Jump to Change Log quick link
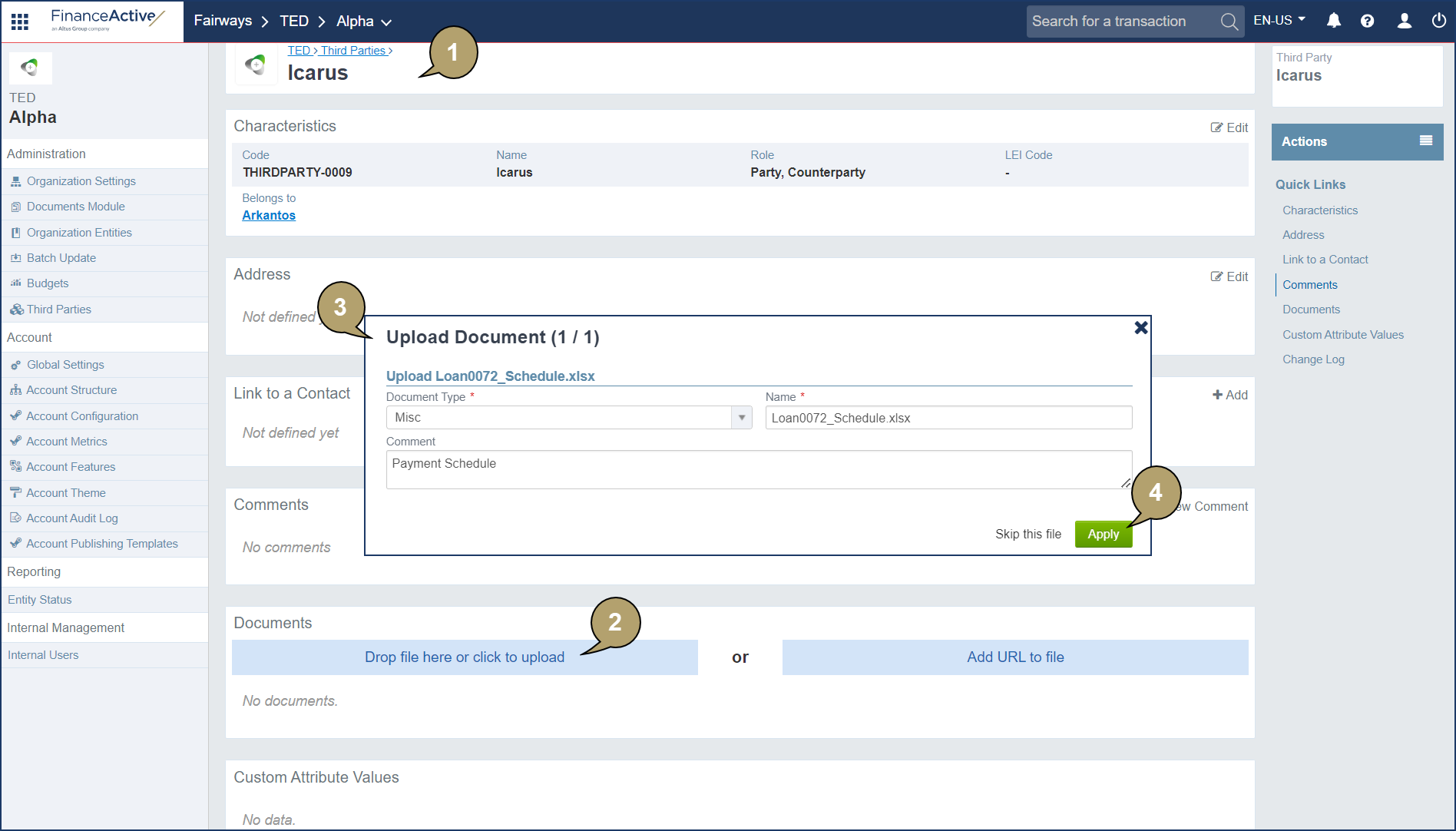The image size is (1456, 831). point(1313,359)
